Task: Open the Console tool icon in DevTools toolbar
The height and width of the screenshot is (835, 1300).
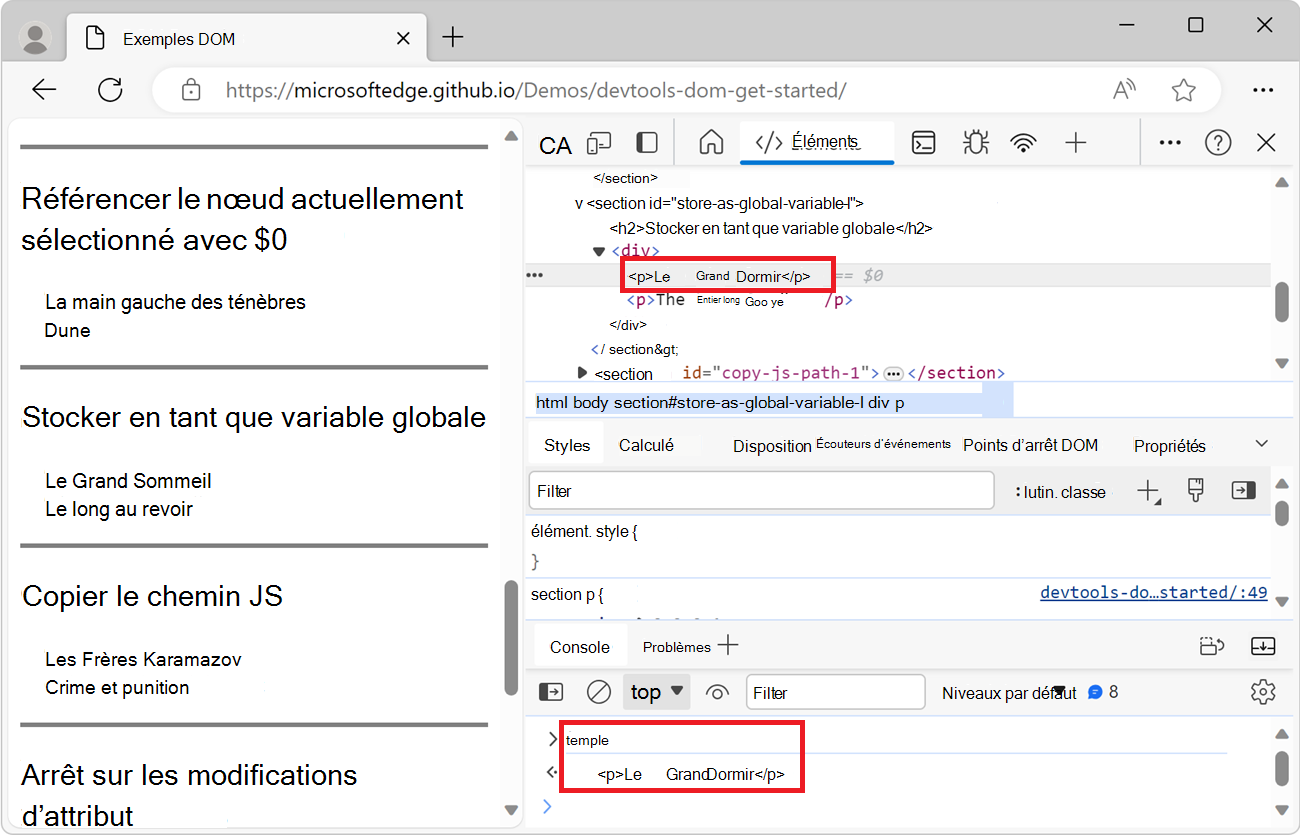Action: [x=923, y=143]
